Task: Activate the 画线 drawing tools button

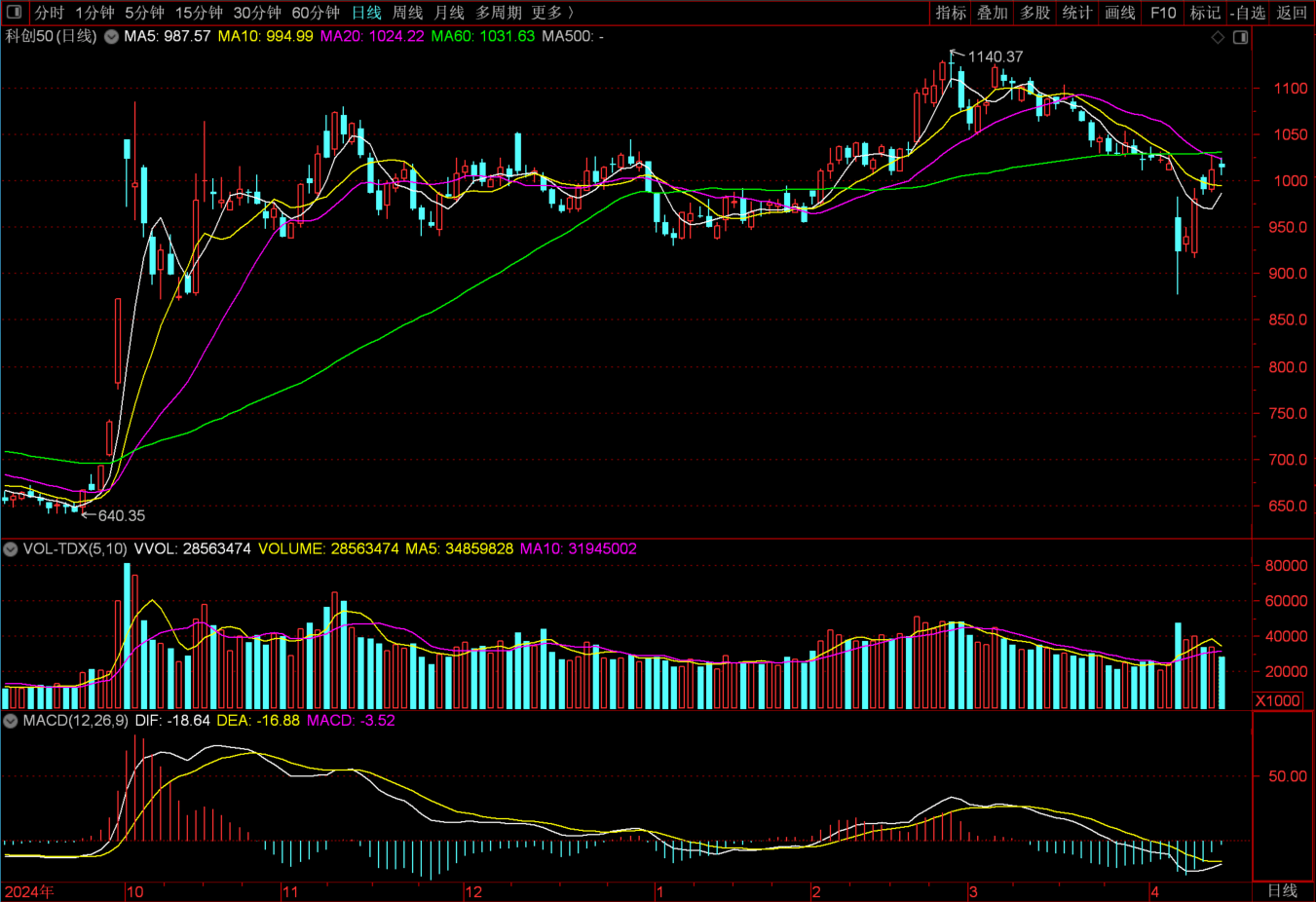Action: (x=1120, y=13)
